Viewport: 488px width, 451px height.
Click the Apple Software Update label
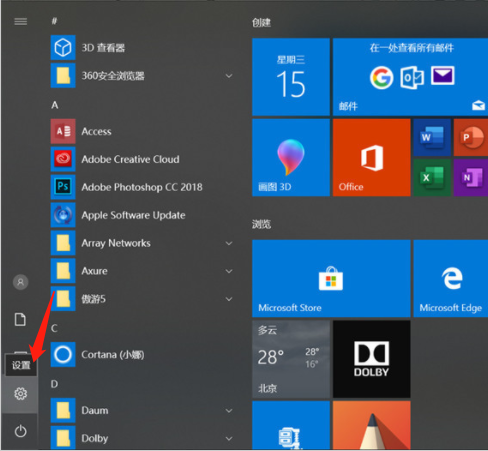(133, 215)
